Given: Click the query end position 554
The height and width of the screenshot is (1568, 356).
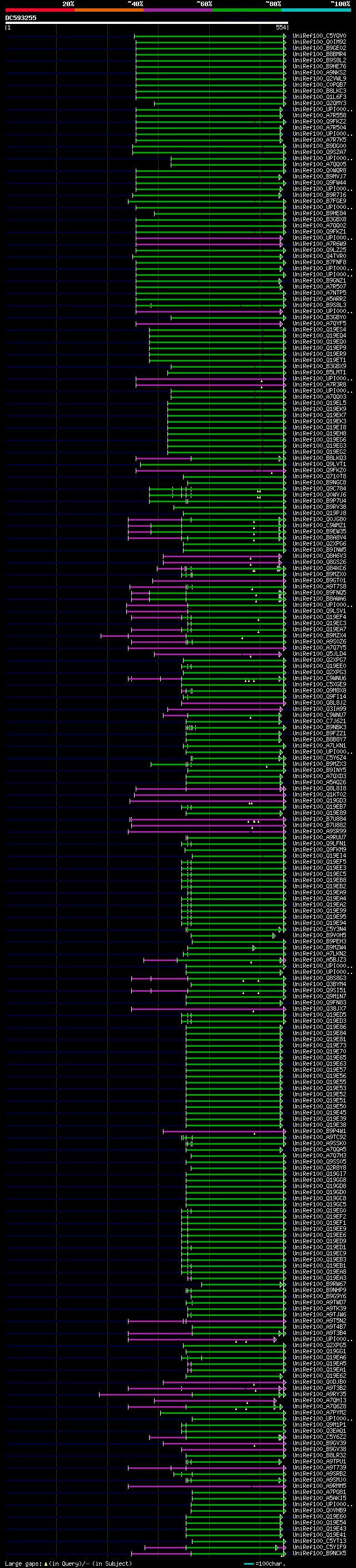Looking at the screenshot, I should point(280,27).
